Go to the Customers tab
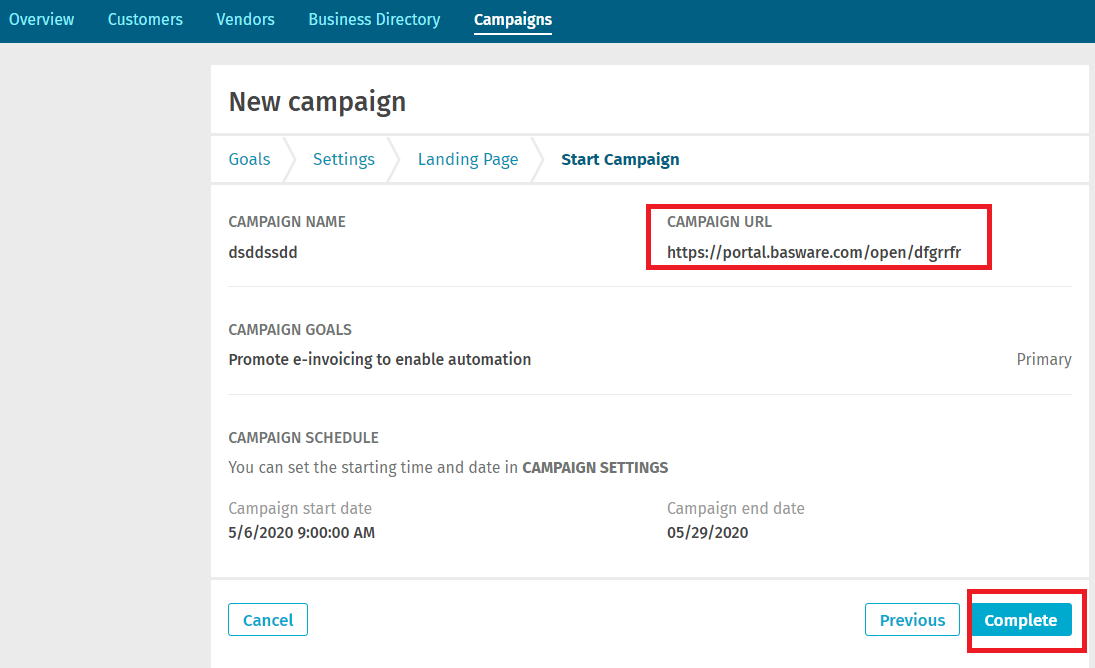1095x668 pixels. pyautogui.click(x=145, y=20)
